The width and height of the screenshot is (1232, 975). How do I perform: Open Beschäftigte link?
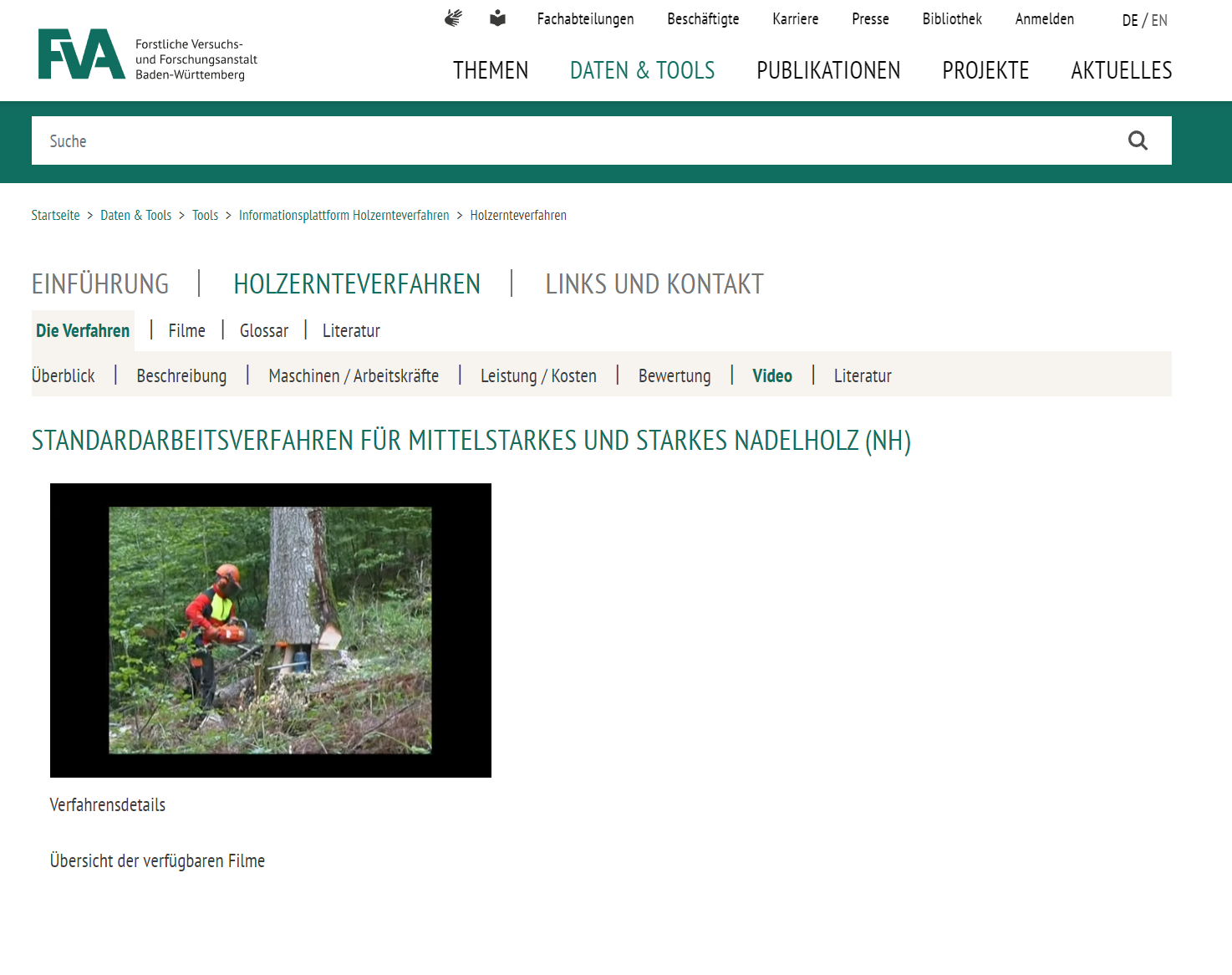[703, 19]
